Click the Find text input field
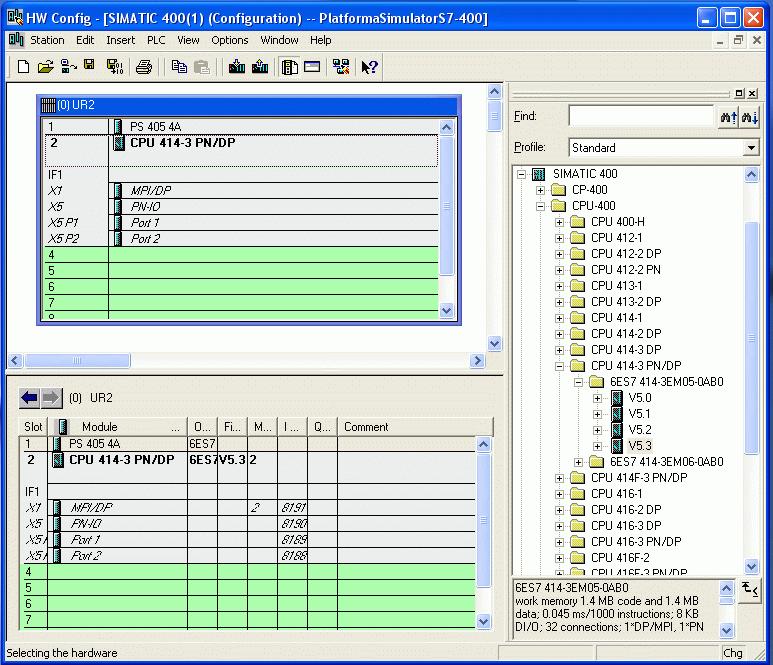This screenshot has height=665, width=773. pyautogui.click(x=642, y=116)
